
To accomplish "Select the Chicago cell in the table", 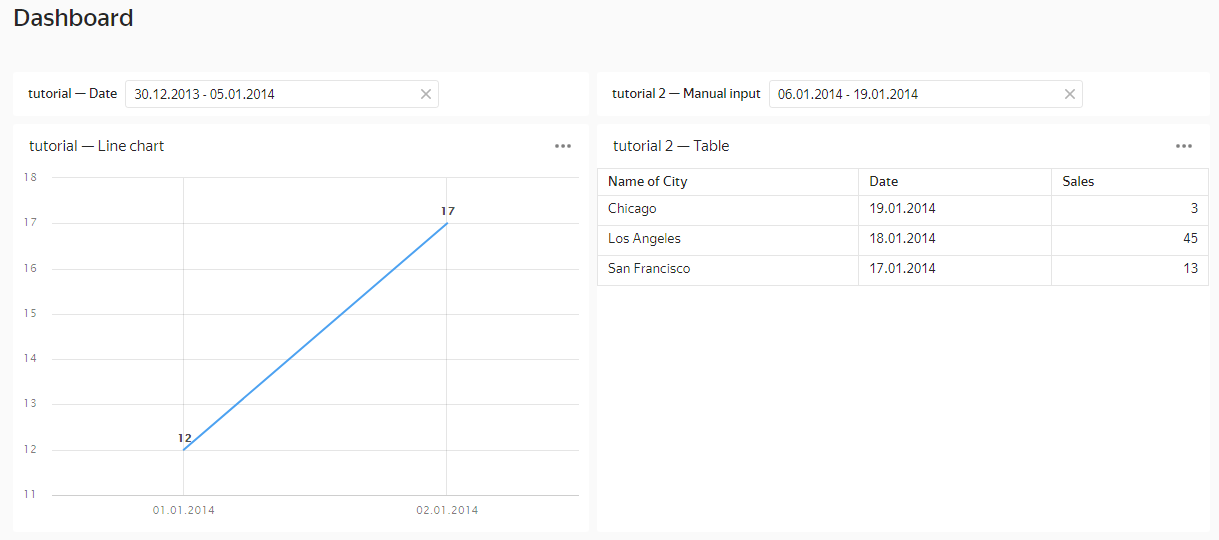I will tap(632, 209).
